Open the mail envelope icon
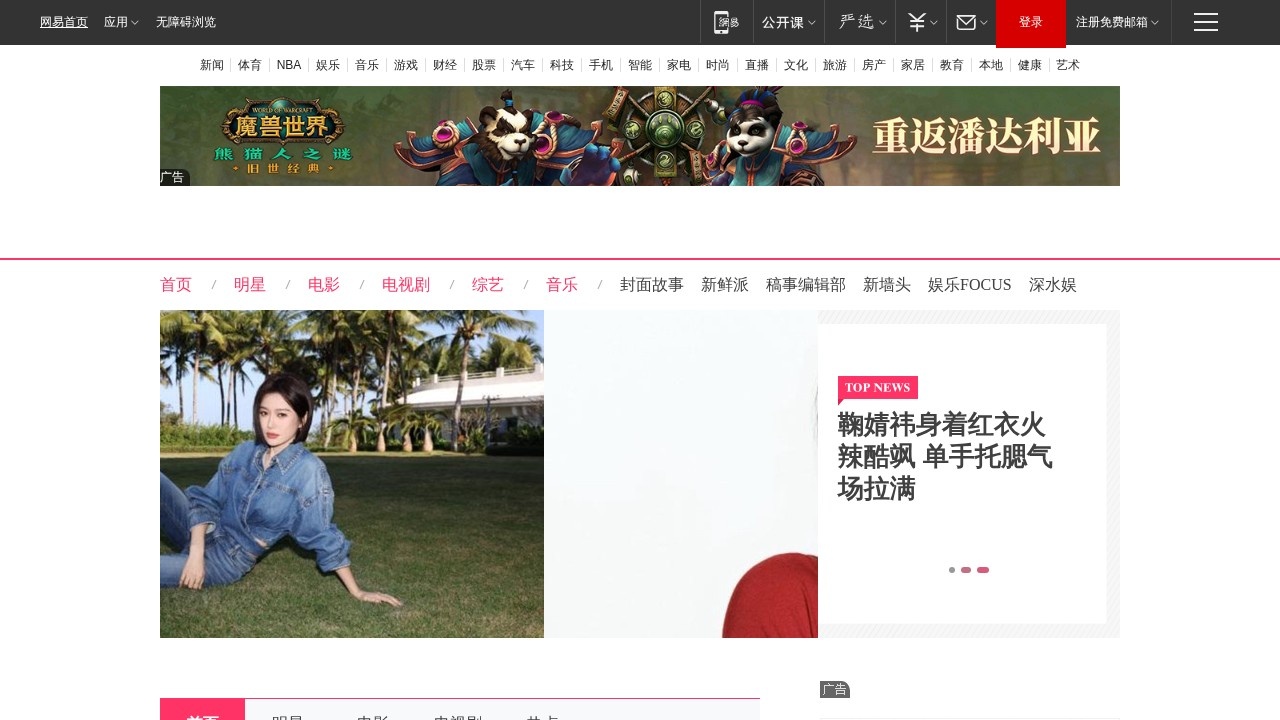Screen dimensions: 1280x720 [x=964, y=22]
